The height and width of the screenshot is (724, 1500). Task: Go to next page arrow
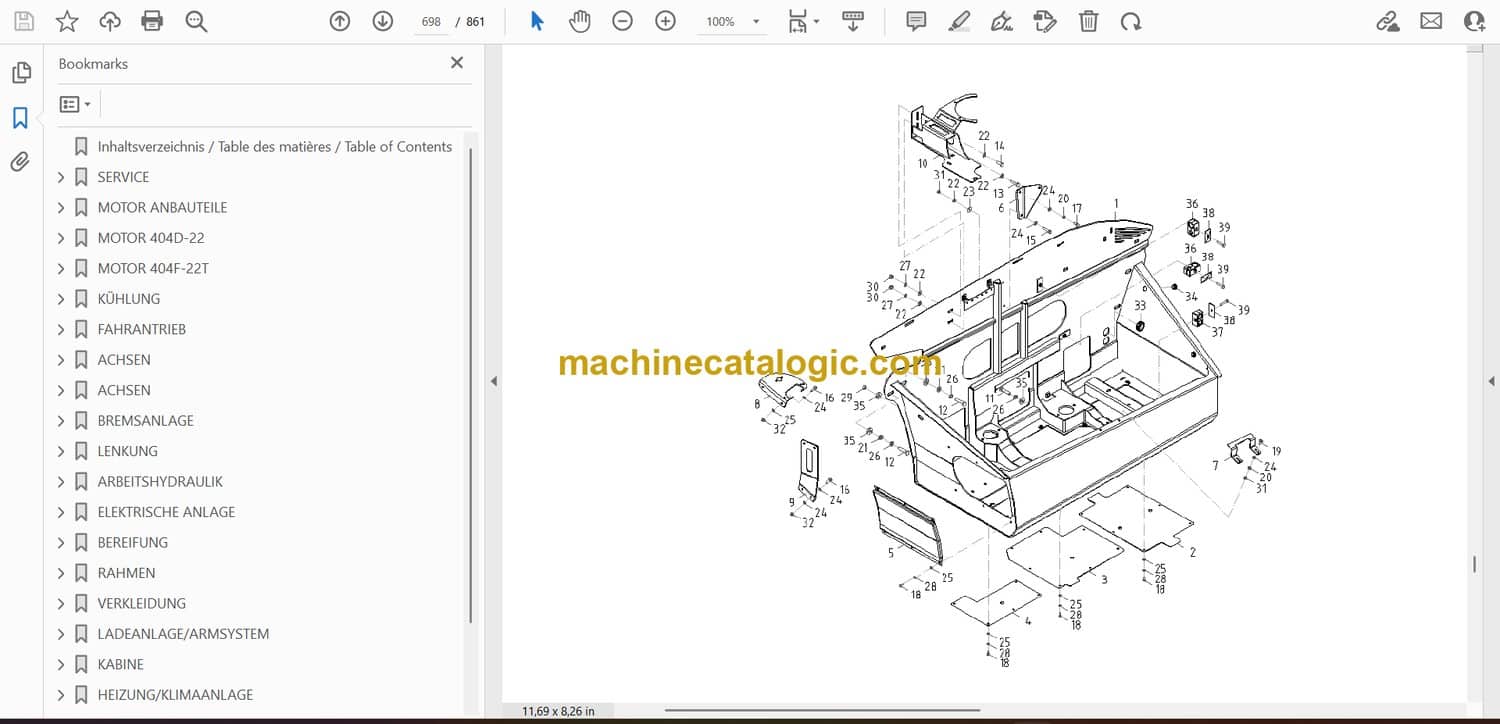tap(383, 21)
